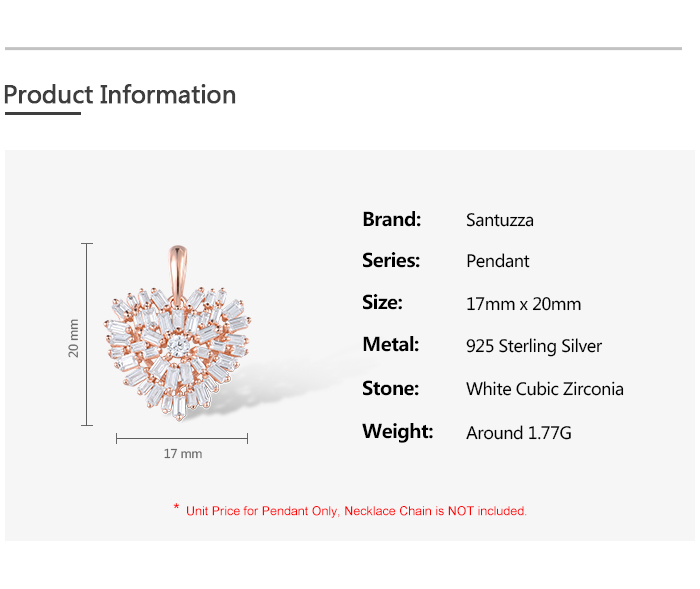Click the red chain-not-included notice text

356,511
